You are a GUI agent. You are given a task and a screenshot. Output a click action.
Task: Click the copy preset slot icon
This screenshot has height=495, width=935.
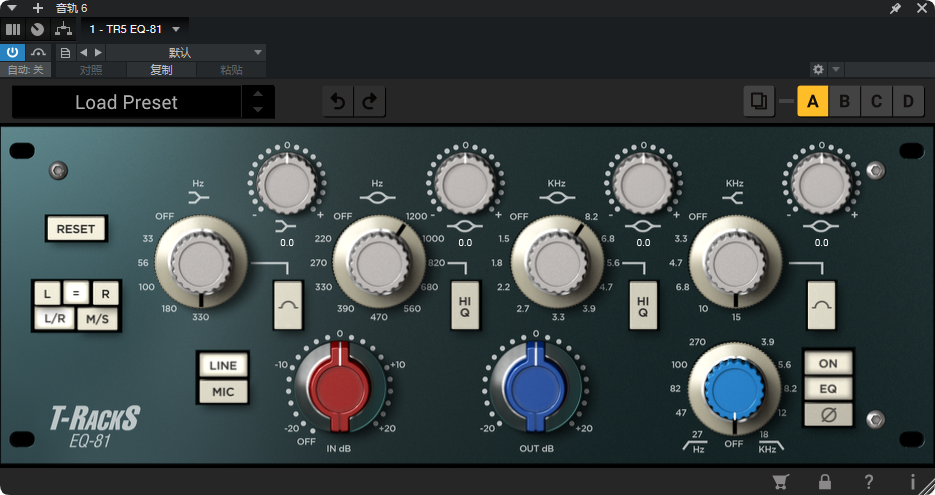coord(759,101)
